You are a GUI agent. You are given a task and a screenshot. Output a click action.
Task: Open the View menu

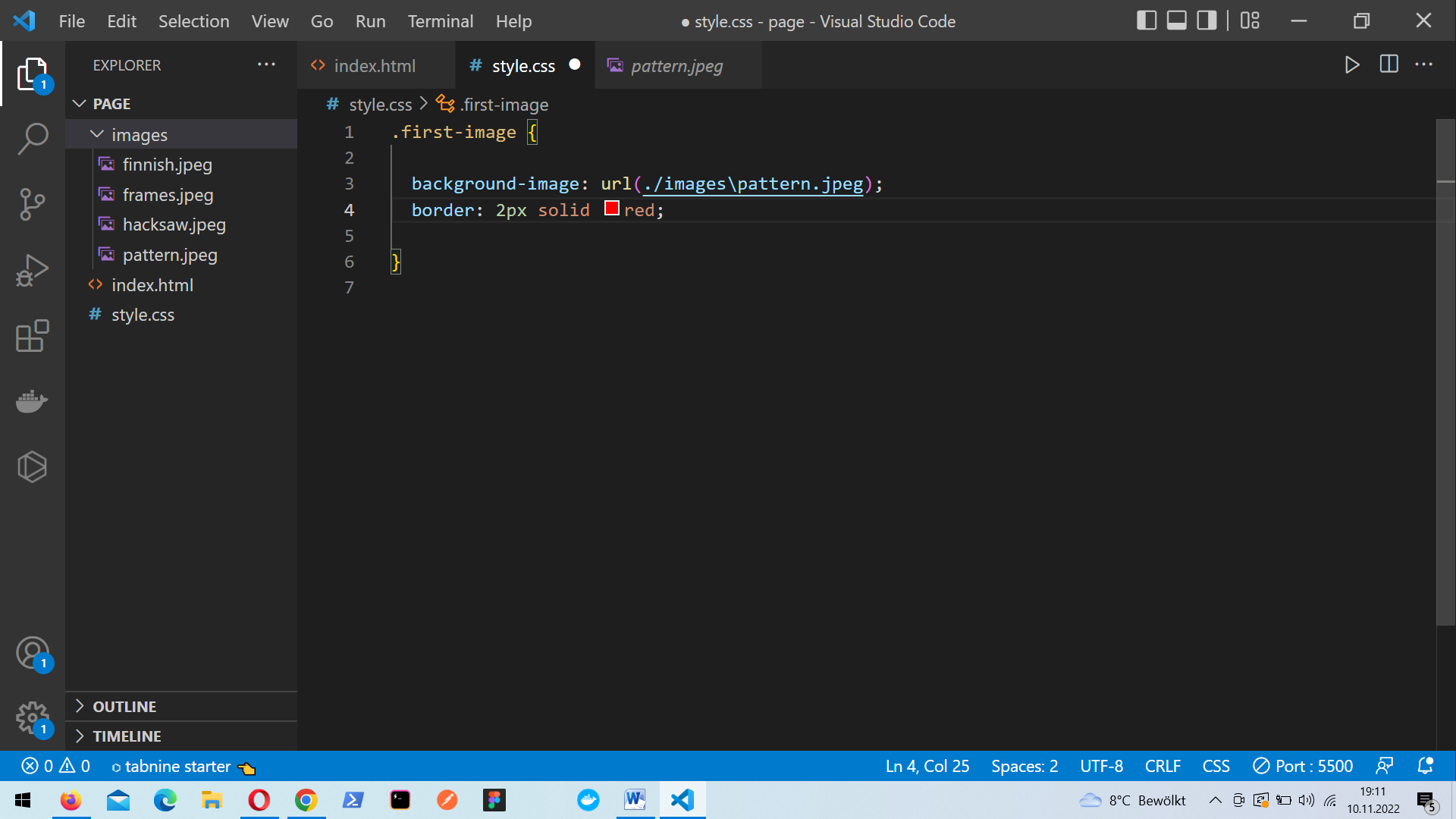click(270, 21)
